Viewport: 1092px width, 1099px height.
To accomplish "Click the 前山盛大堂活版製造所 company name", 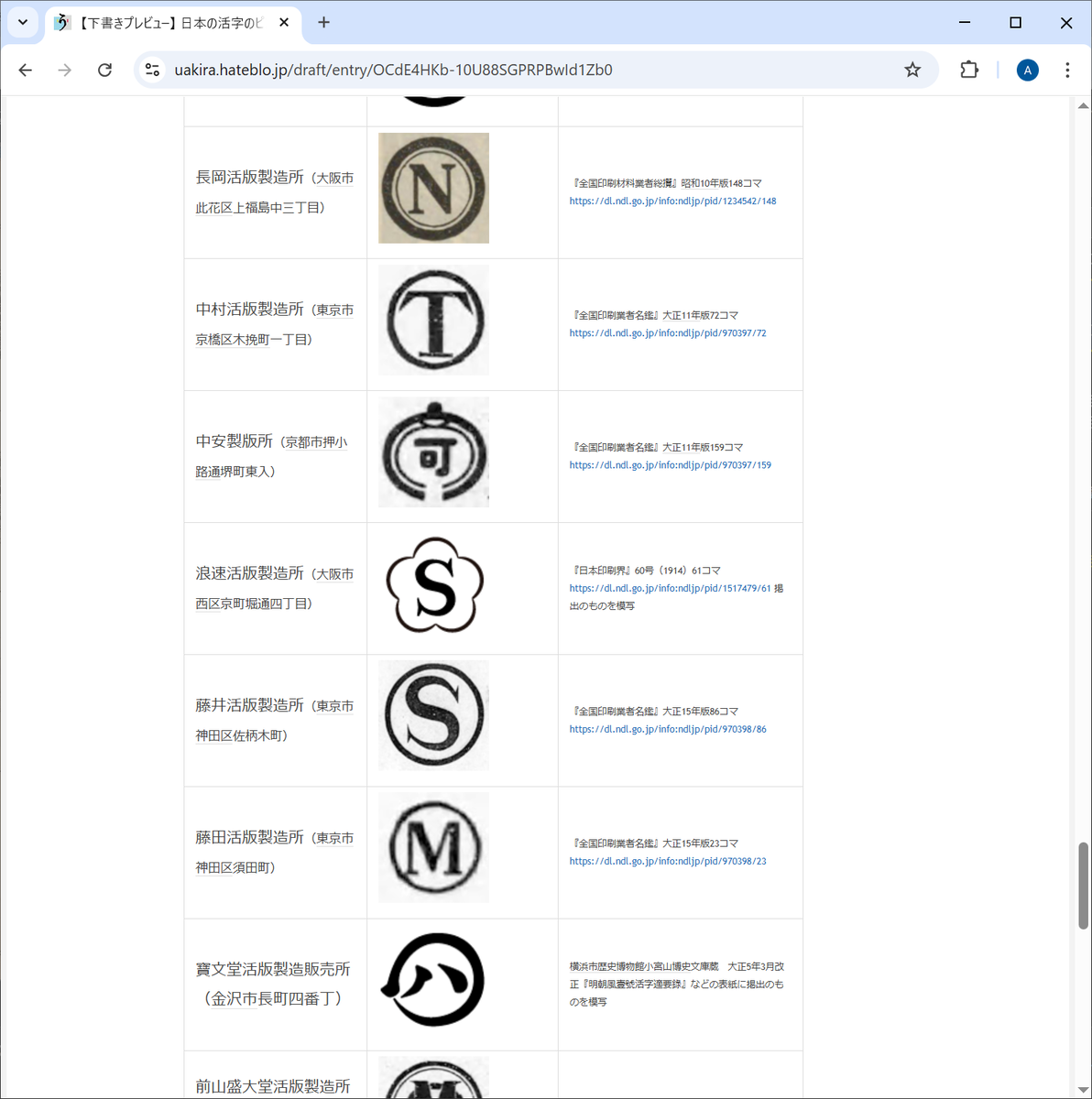I will click(x=273, y=1086).
